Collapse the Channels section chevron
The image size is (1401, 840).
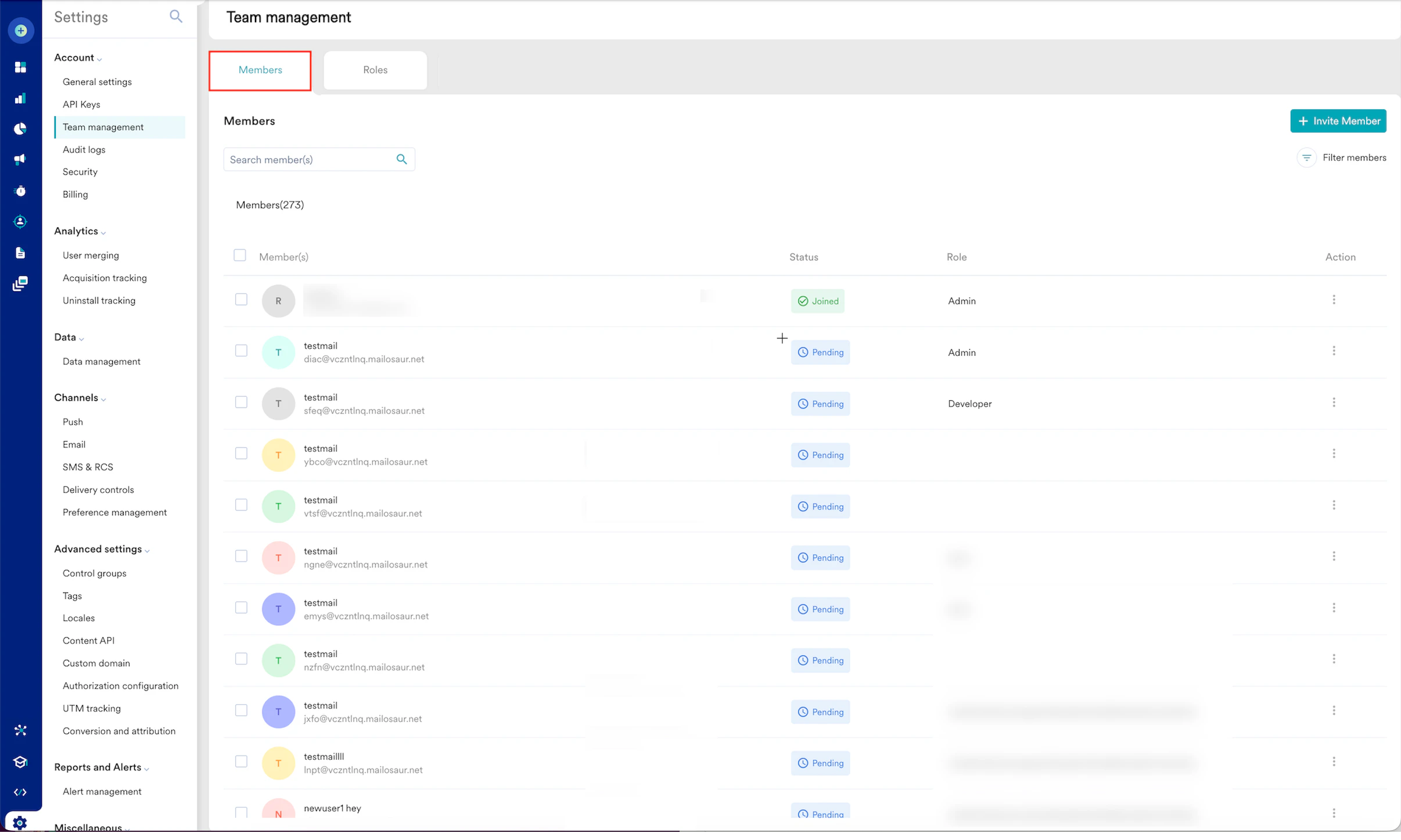pos(103,399)
